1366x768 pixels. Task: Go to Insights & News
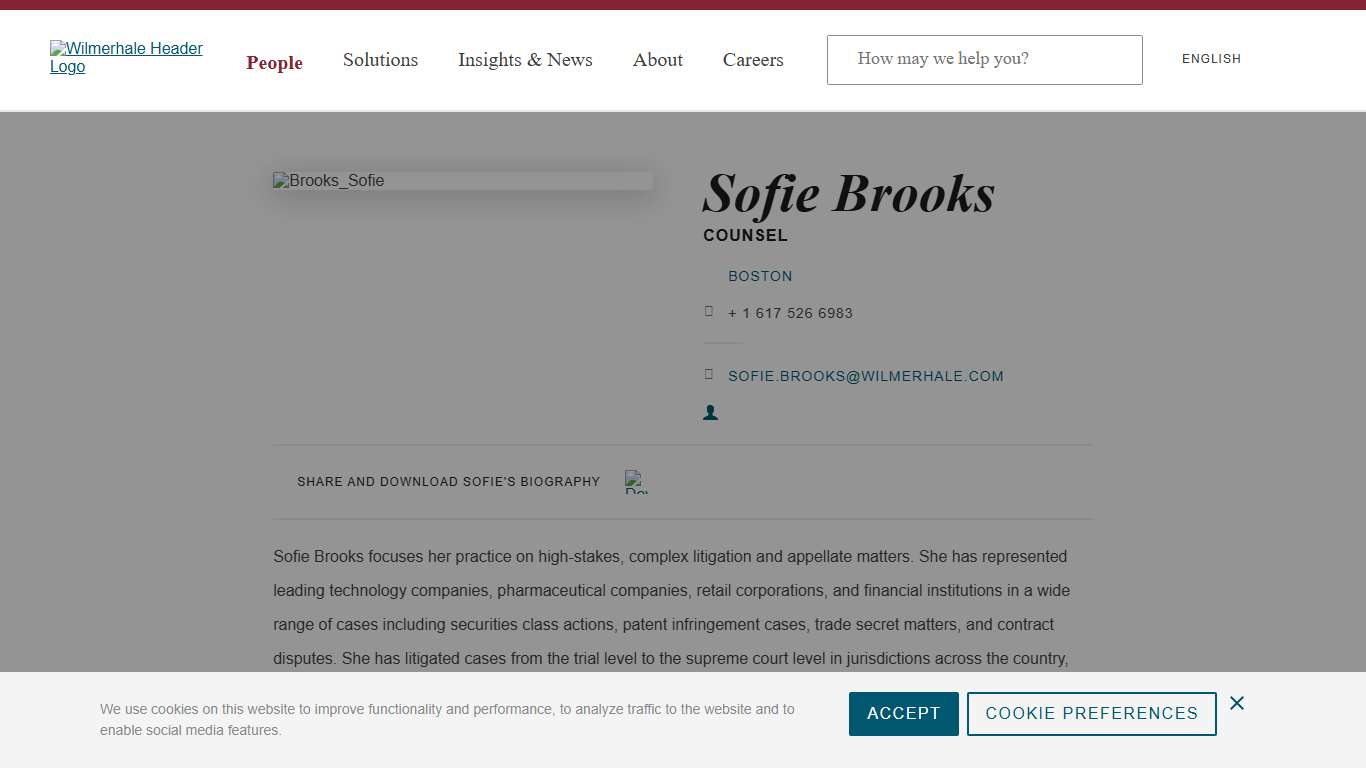pos(525,60)
